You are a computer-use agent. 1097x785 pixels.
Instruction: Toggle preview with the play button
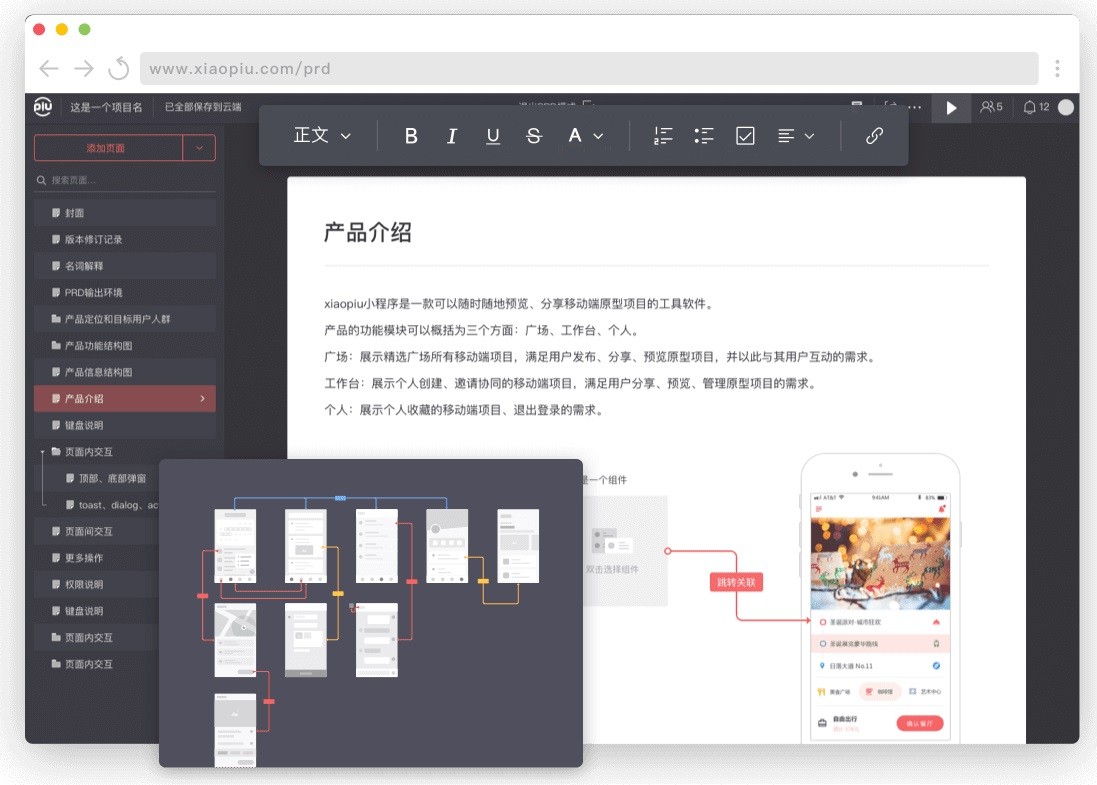950,107
